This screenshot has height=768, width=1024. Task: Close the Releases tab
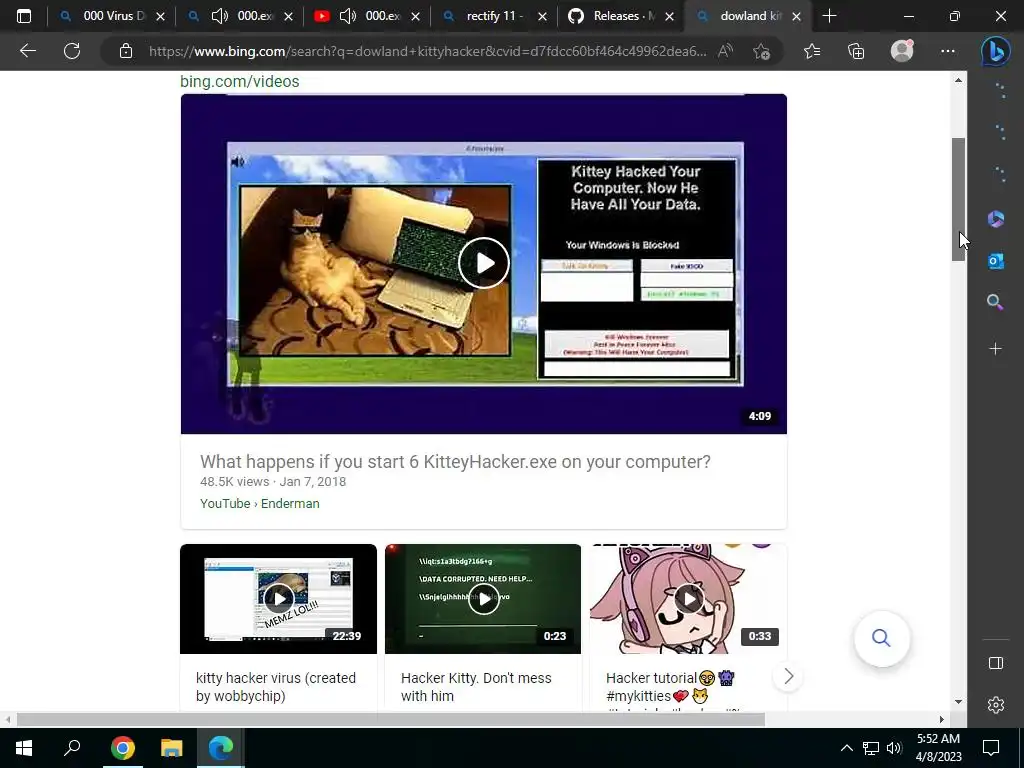[669, 17]
